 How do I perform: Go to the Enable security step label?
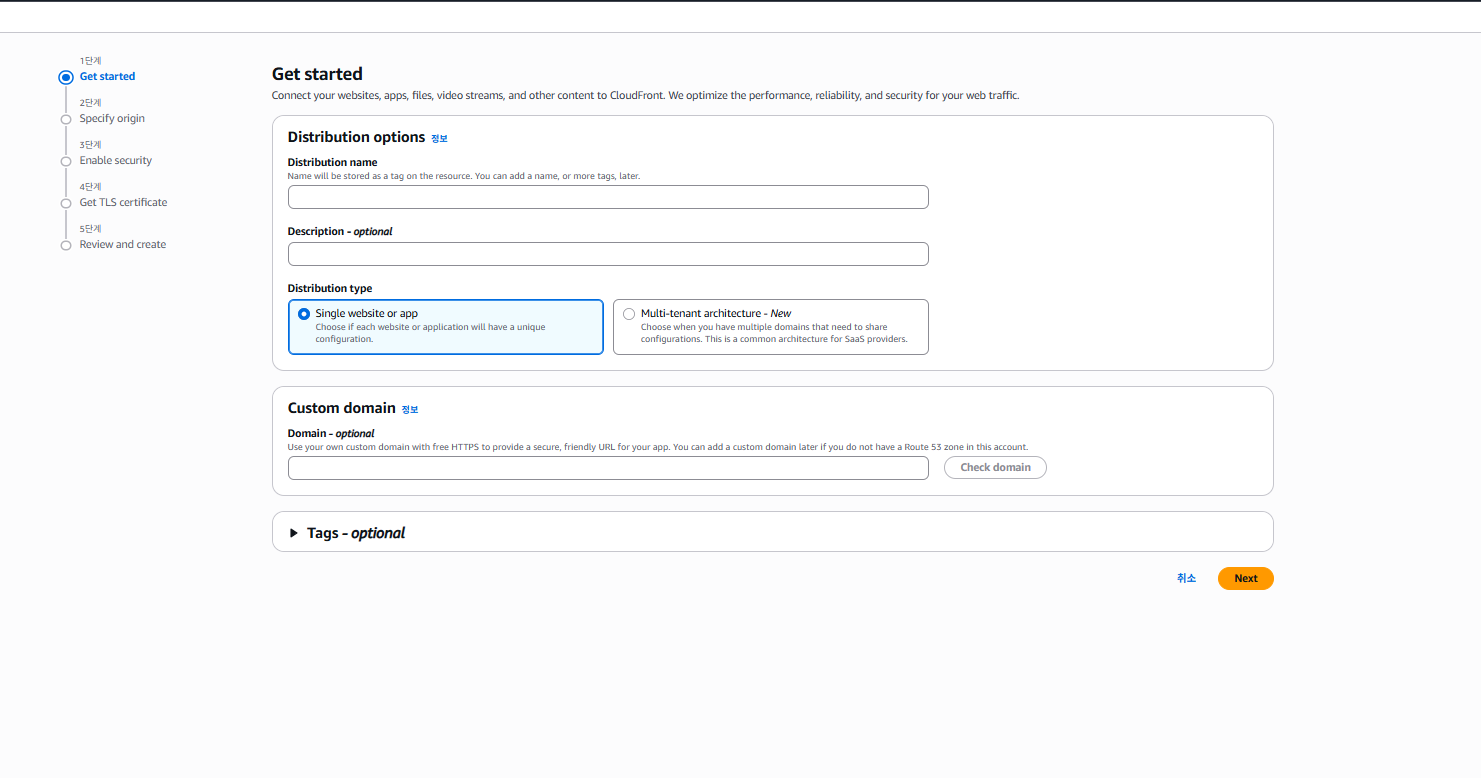click(x=116, y=161)
